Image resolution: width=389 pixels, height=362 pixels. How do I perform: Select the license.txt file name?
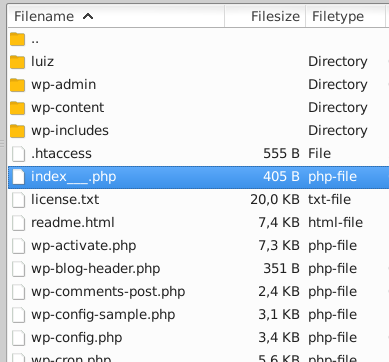pos(65,200)
